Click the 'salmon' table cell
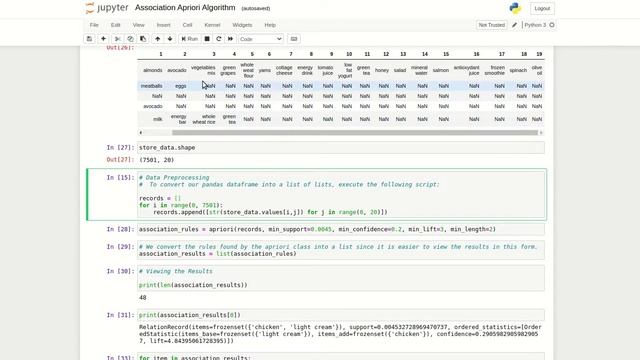This screenshot has height=360, width=640. [x=440, y=70]
